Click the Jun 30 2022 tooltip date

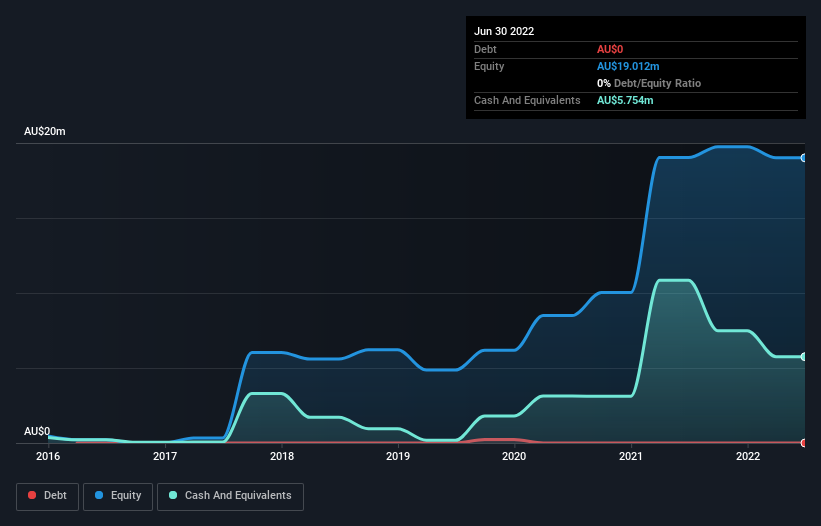coord(504,31)
